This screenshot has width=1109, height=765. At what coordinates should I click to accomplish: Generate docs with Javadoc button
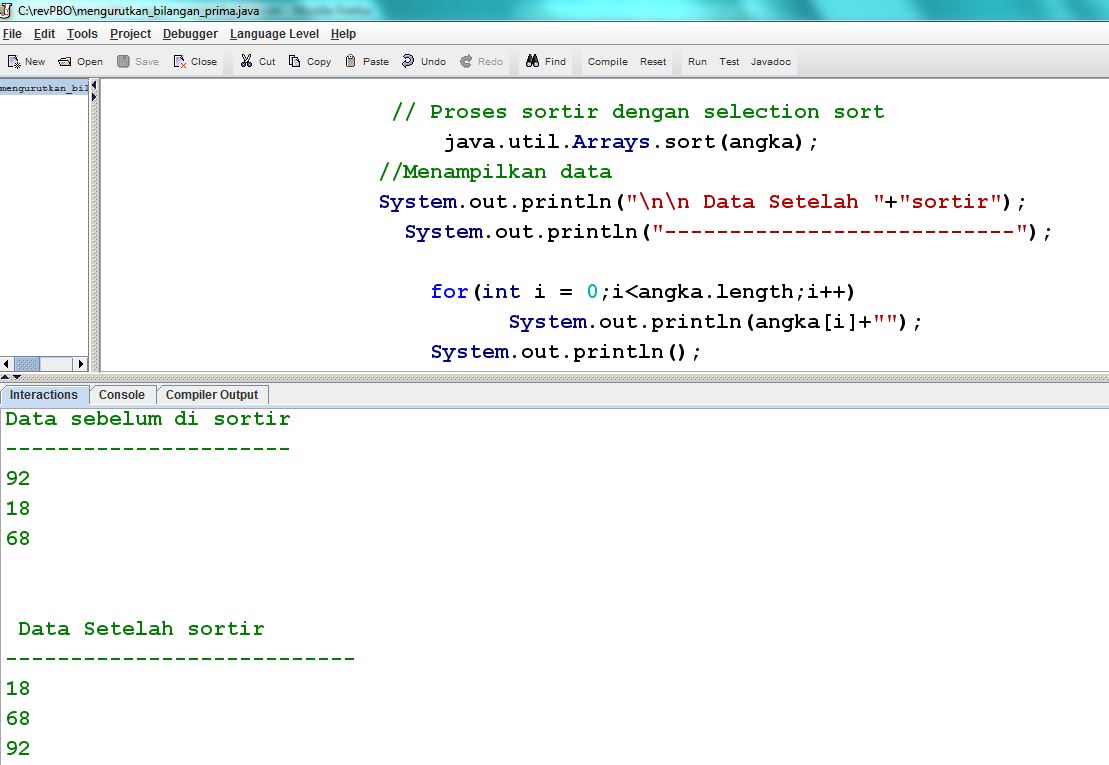(770, 62)
